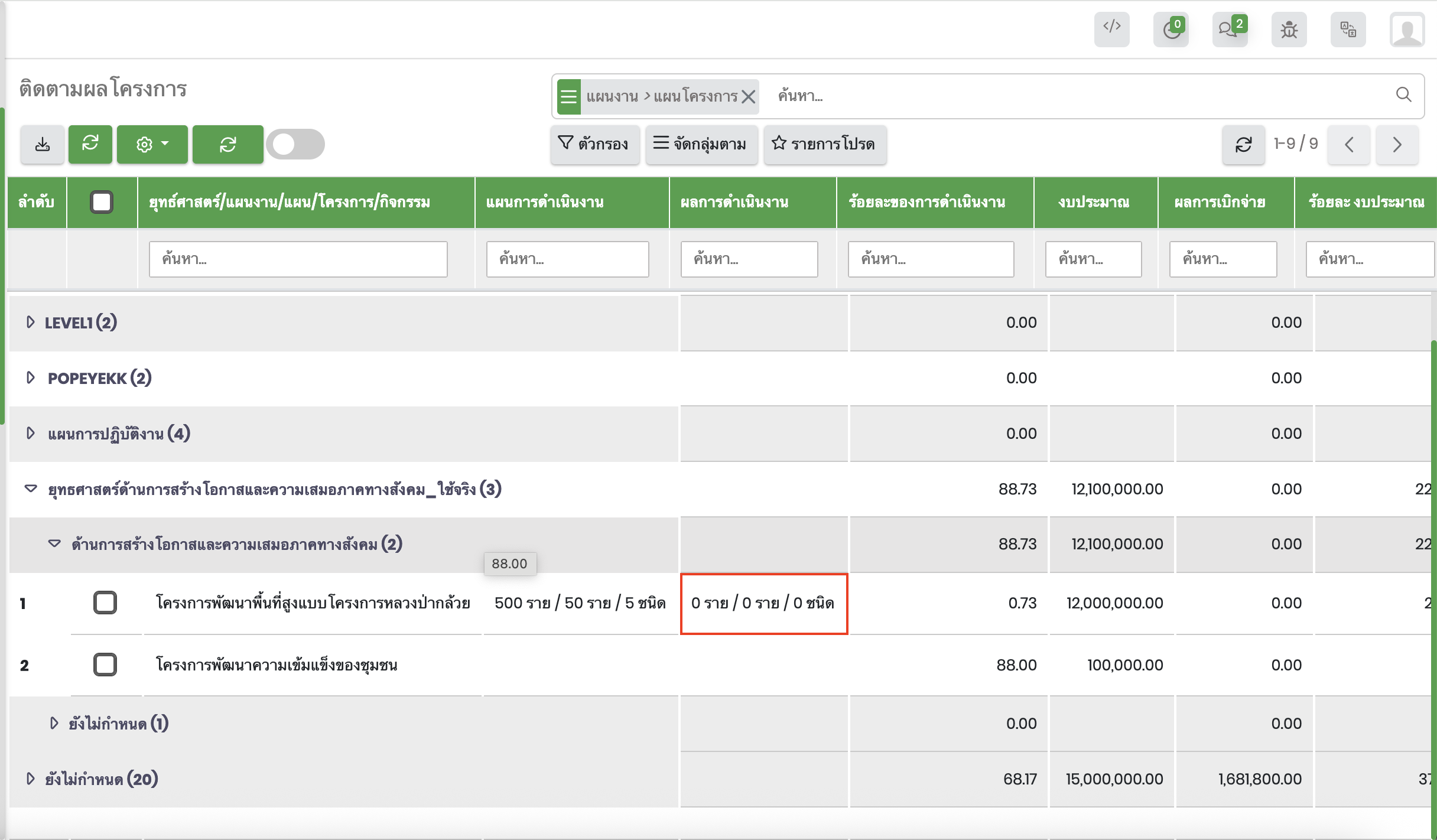Check the row 1 project checkbox
The height and width of the screenshot is (840, 1437).
click(x=105, y=603)
